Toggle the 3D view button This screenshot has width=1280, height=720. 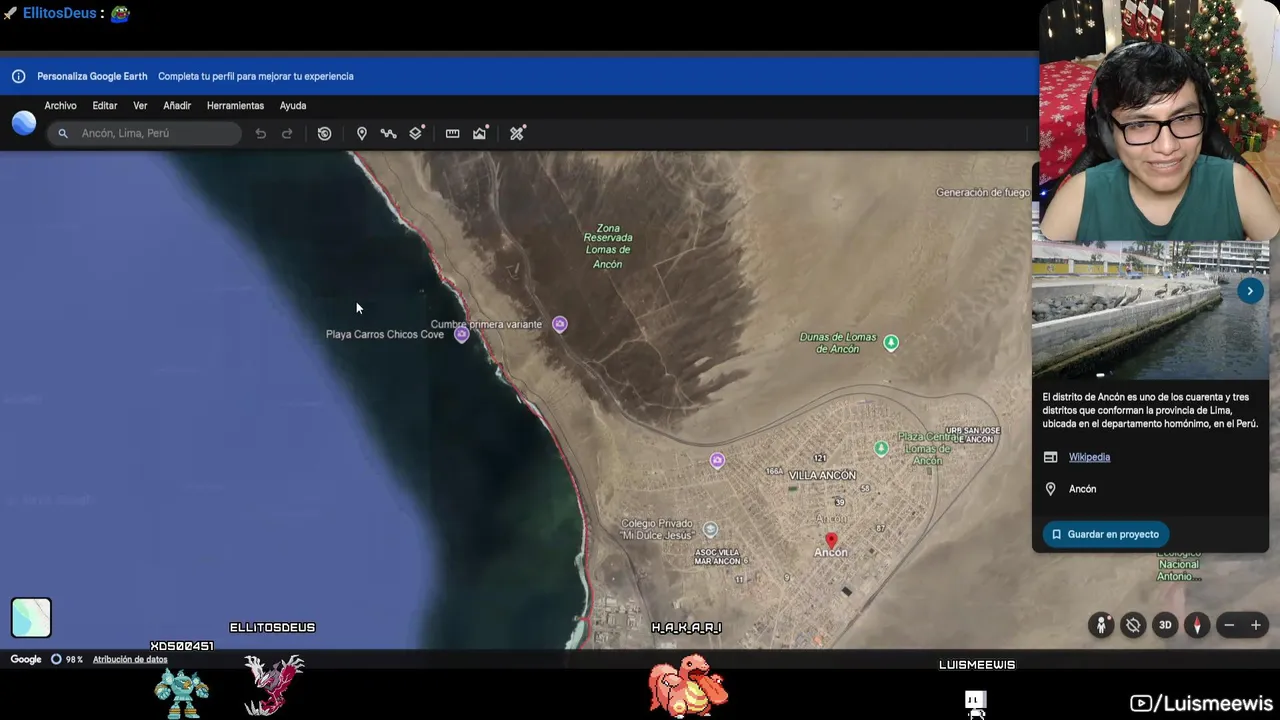pyautogui.click(x=1165, y=625)
